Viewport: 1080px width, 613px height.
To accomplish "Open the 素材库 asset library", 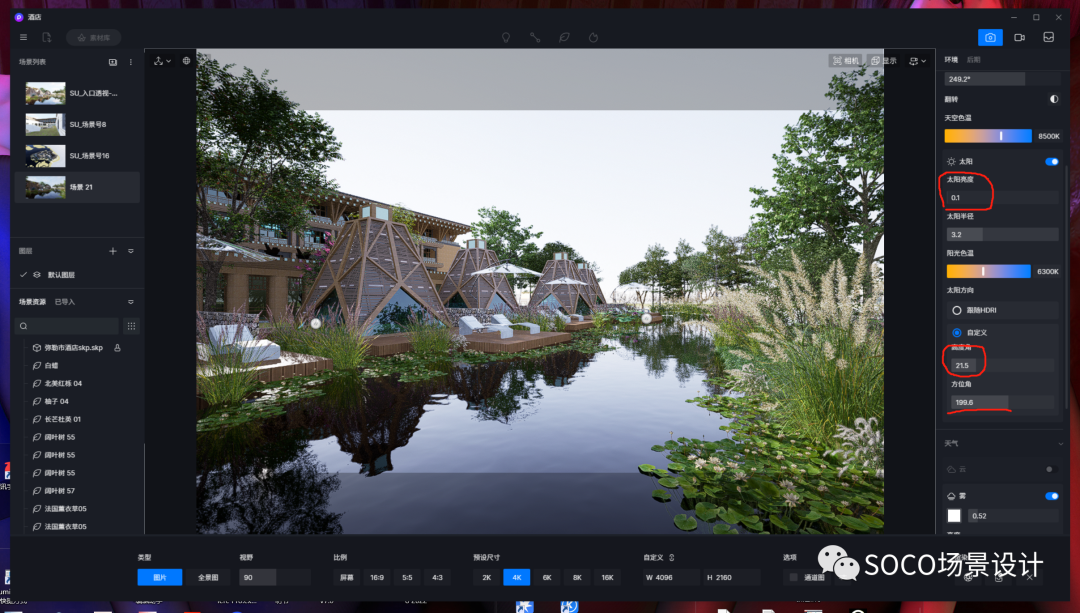I will coord(94,37).
